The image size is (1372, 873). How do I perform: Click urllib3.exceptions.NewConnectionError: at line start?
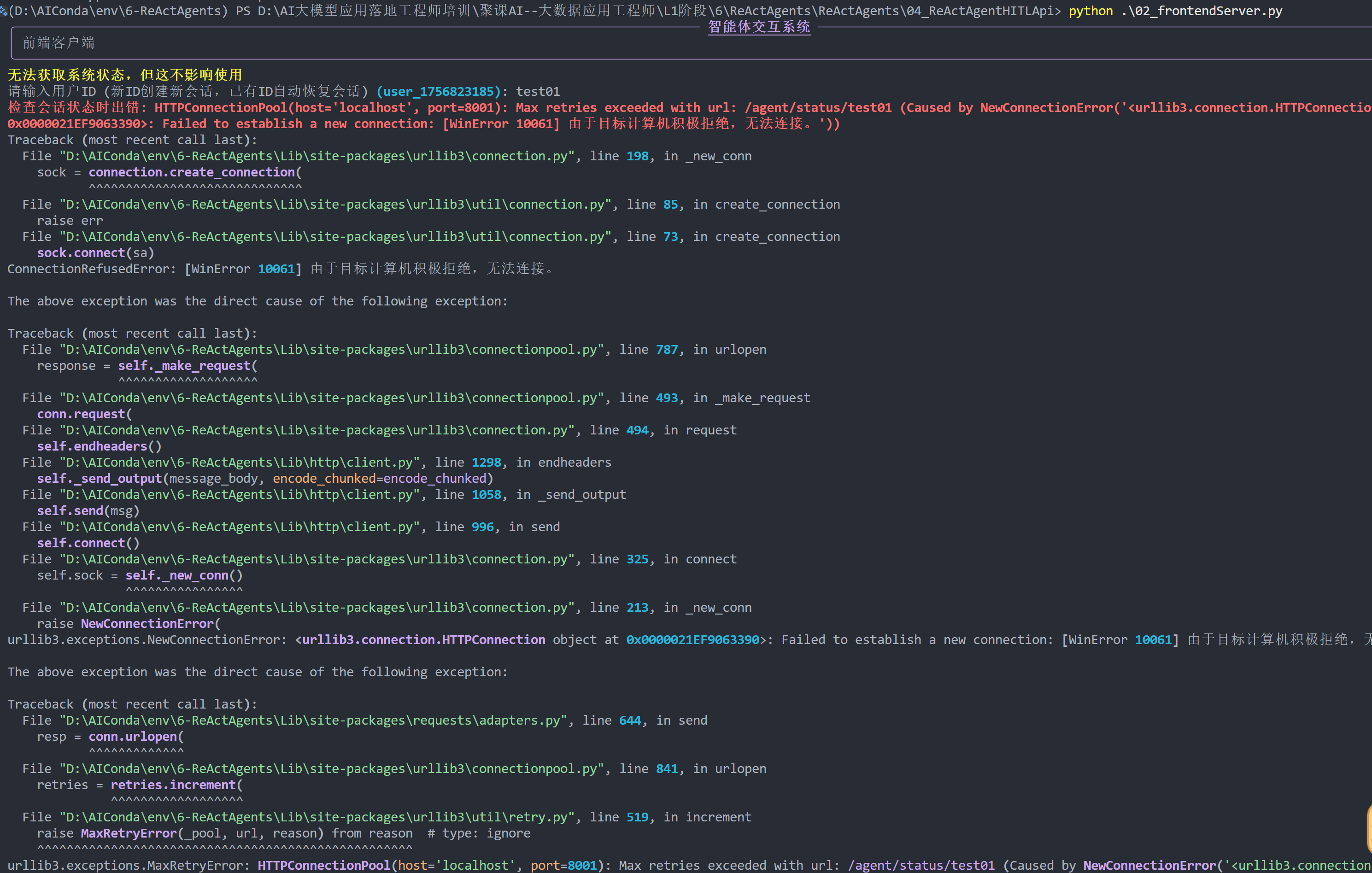tap(147, 640)
